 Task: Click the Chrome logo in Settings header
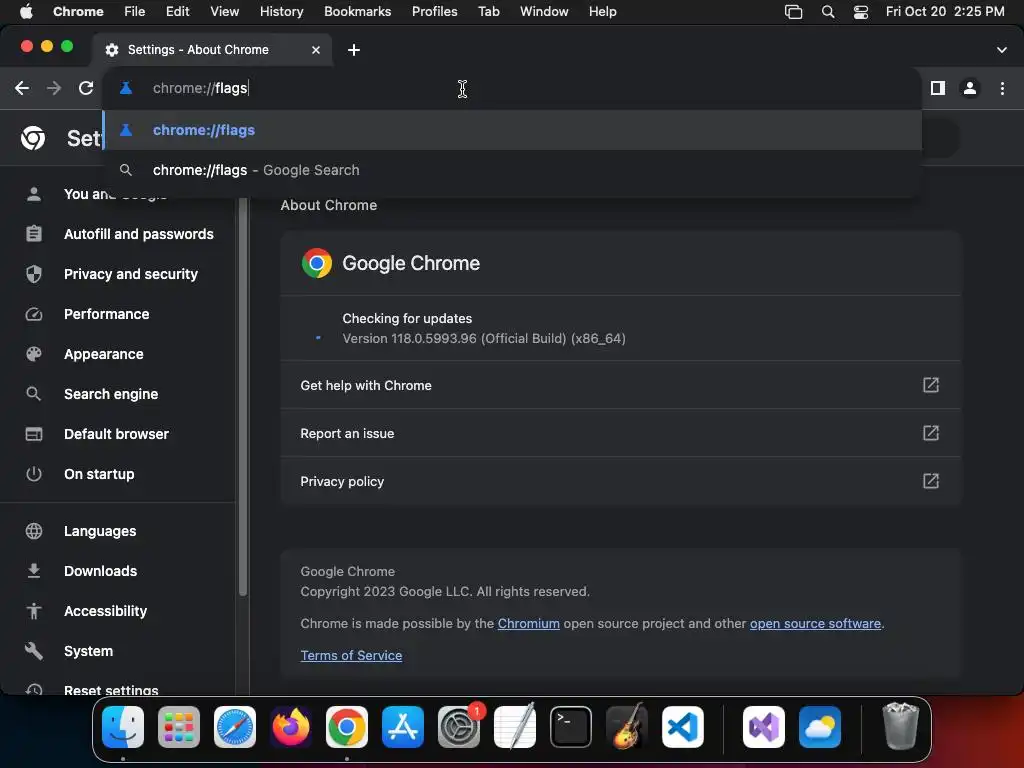(33, 138)
